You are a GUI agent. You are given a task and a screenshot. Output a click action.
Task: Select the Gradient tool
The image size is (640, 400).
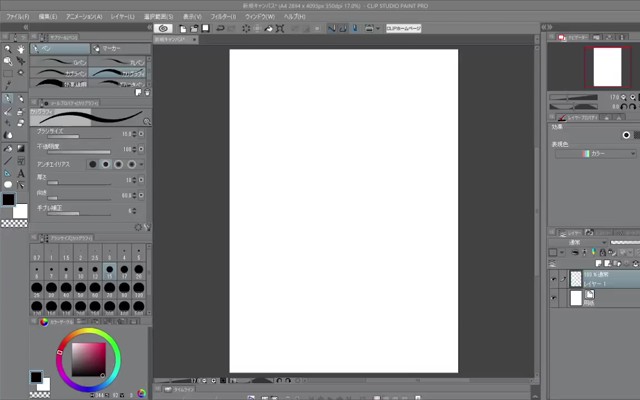click(x=20, y=149)
